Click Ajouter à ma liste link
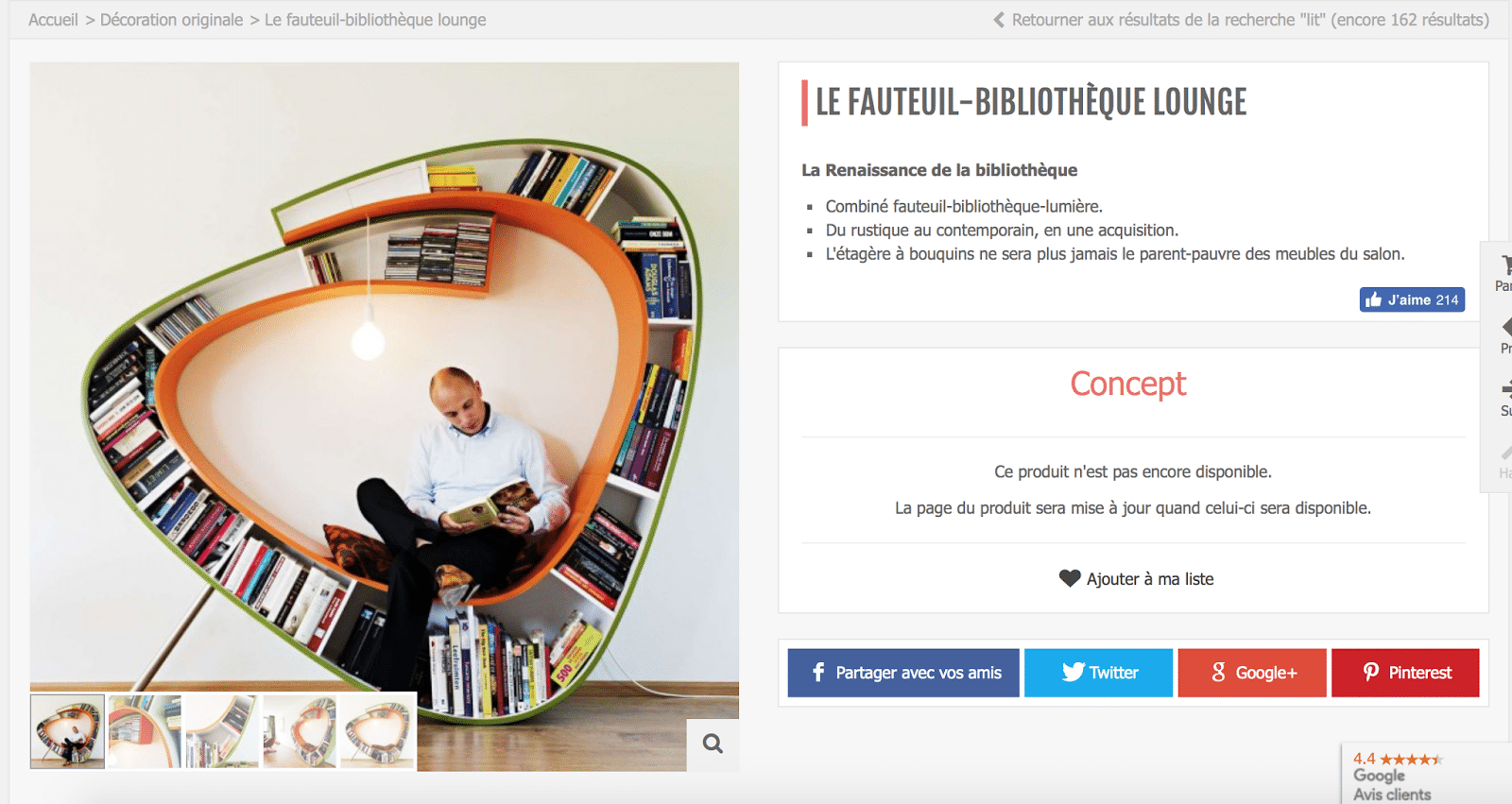1512x804 pixels. tap(1150, 579)
